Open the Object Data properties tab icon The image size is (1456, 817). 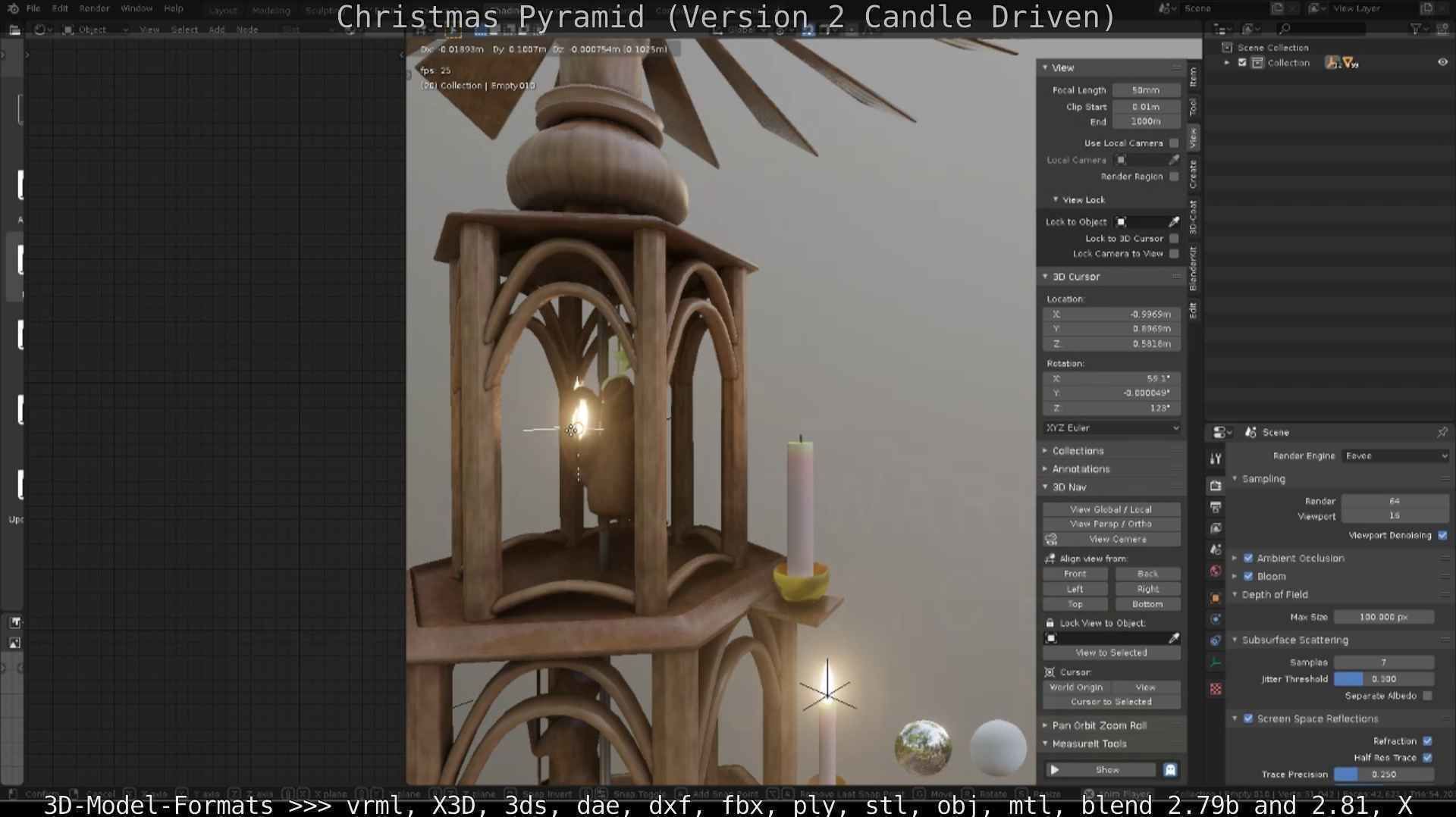coord(1216,662)
